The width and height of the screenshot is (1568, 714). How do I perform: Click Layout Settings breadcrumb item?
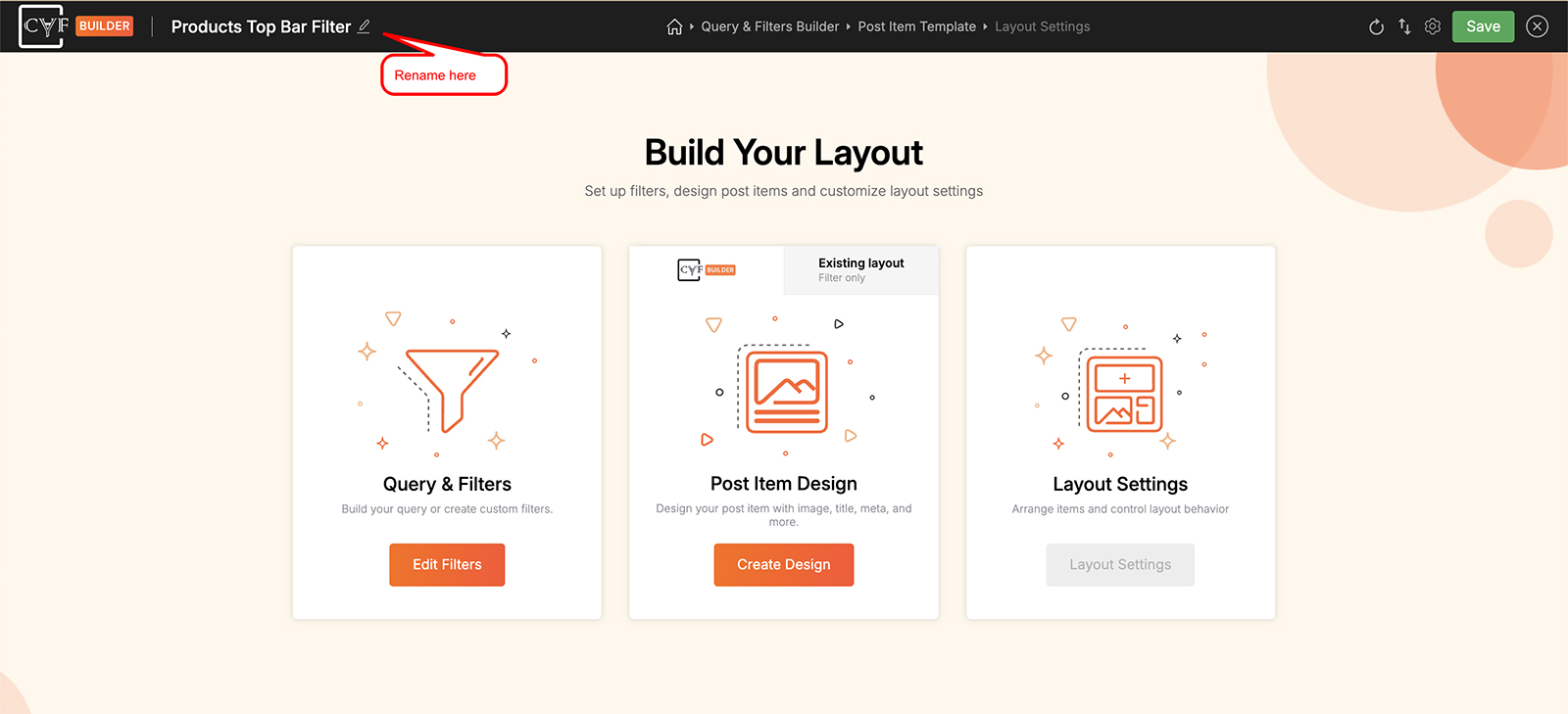pyautogui.click(x=1043, y=26)
